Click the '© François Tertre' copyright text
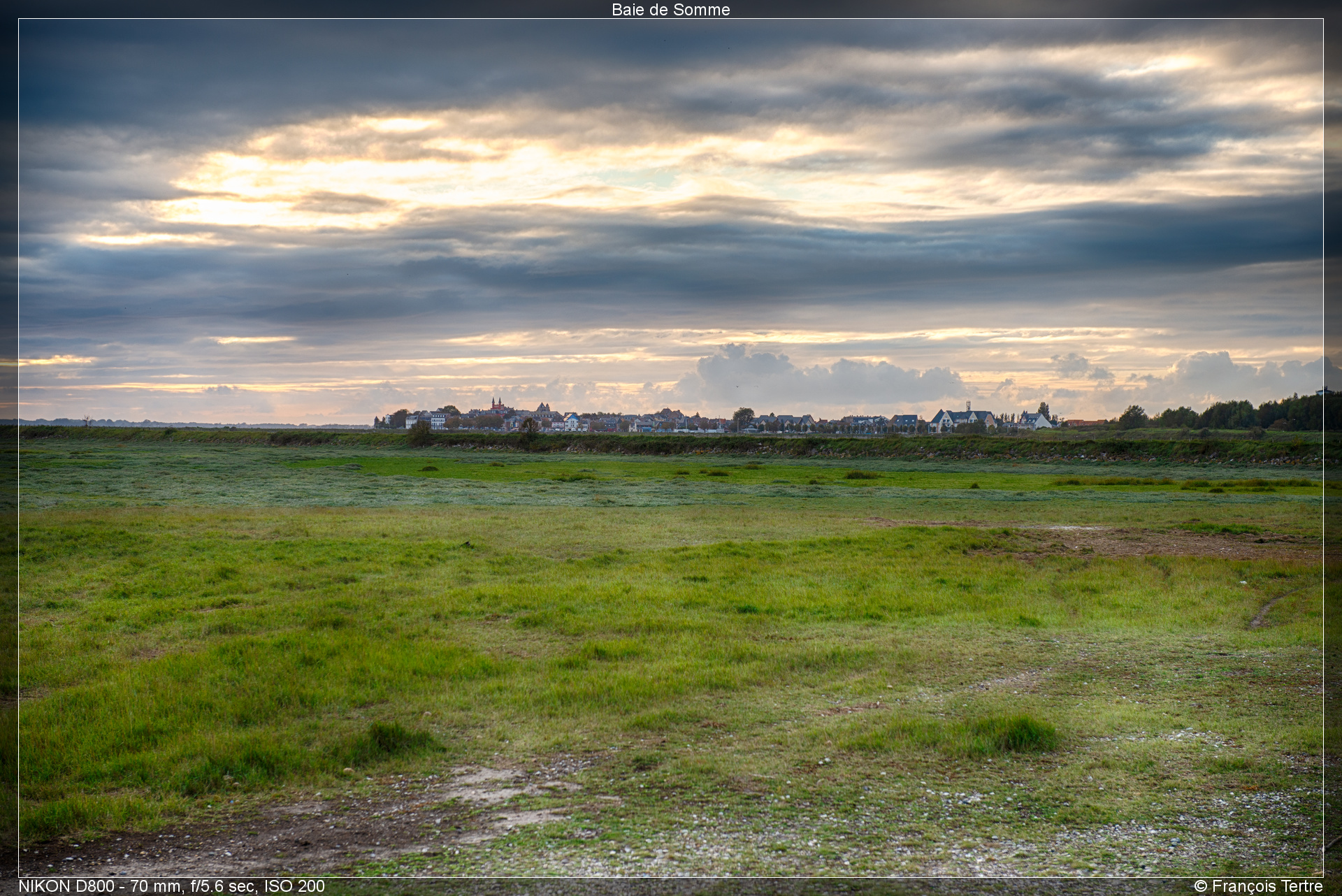1342x896 pixels. tap(1258, 886)
